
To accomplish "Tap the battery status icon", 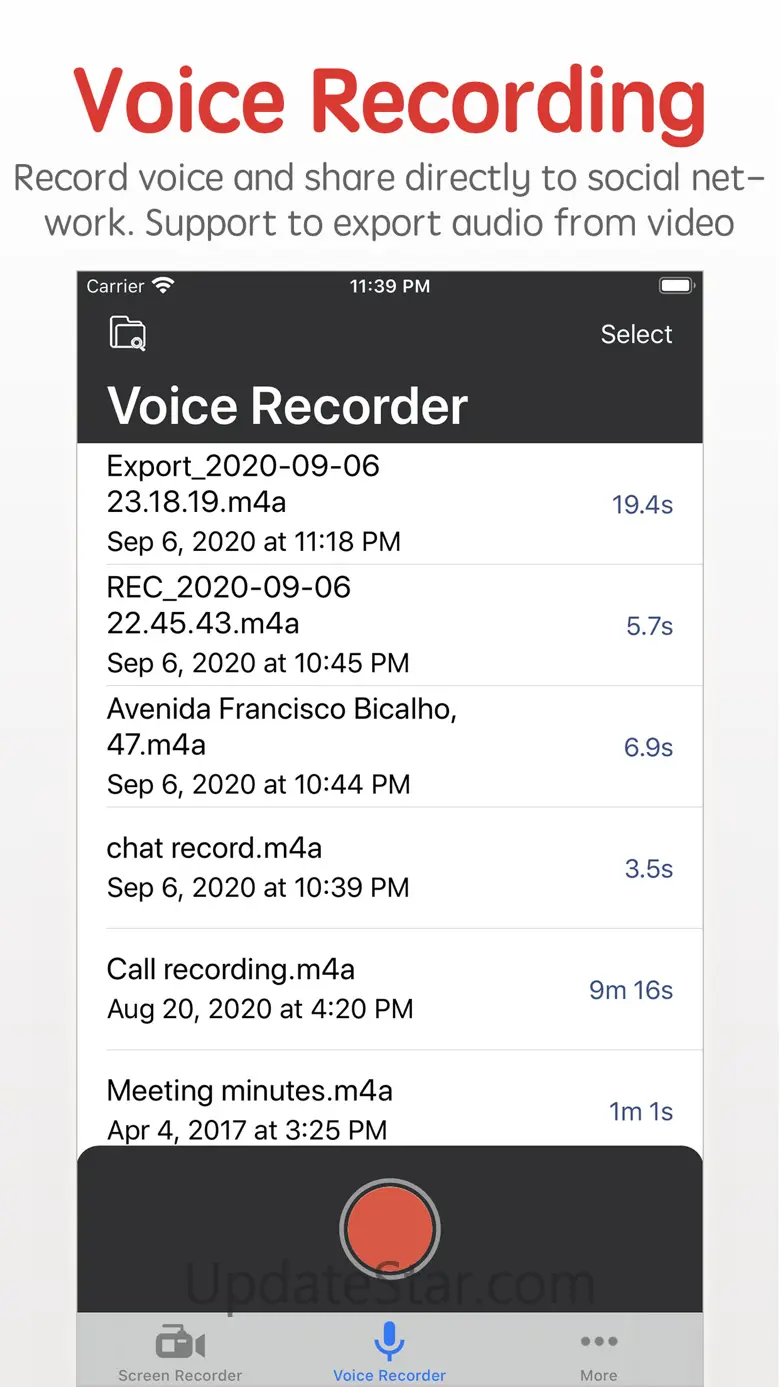I will (676, 286).
